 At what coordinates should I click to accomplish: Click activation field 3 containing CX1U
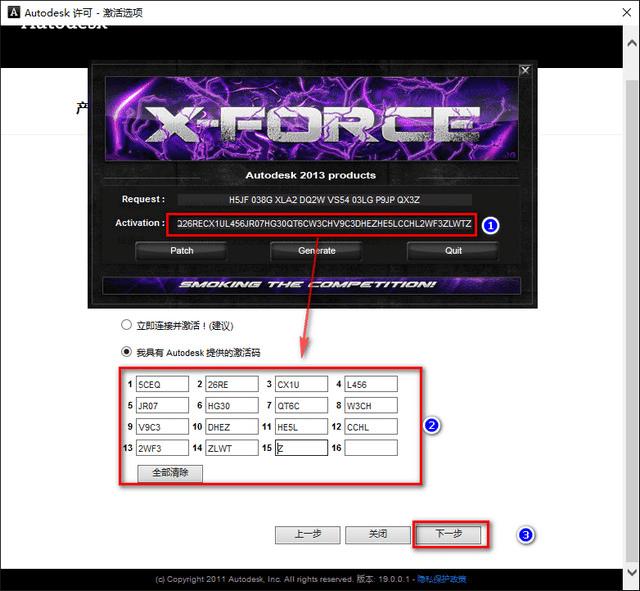tap(301, 384)
